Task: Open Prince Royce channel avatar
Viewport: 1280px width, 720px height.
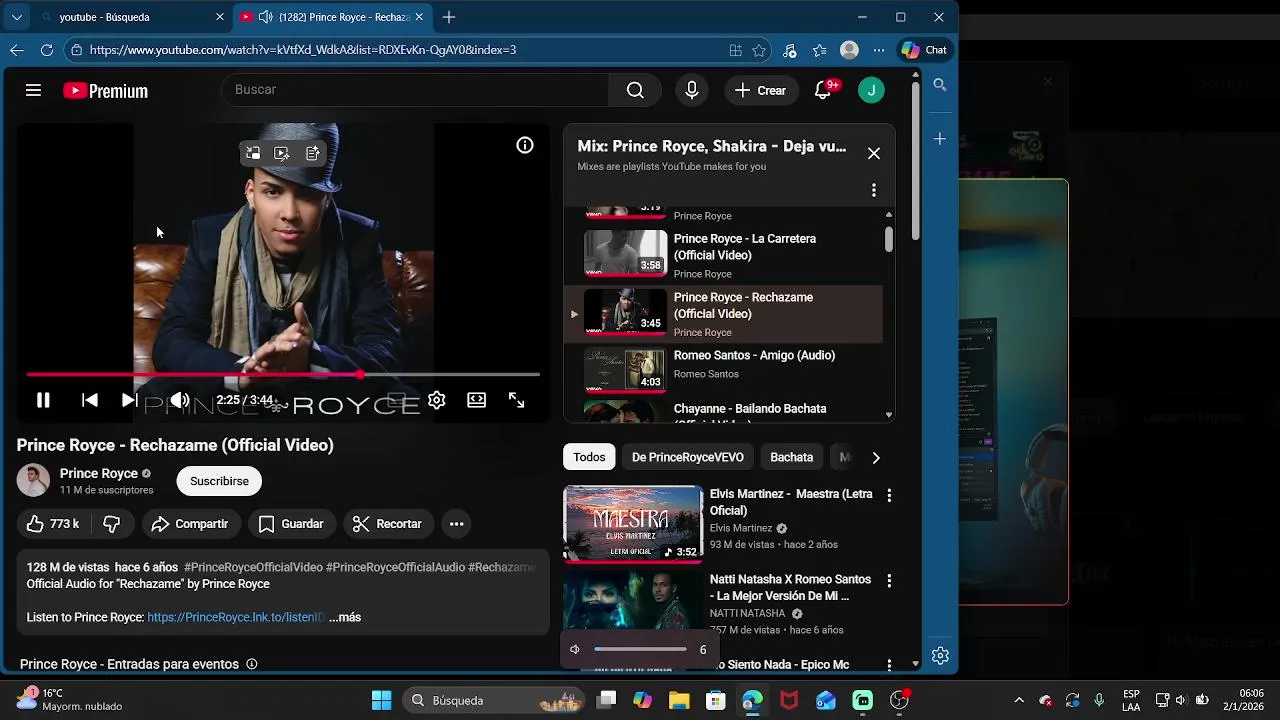Action: coord(33,481)
